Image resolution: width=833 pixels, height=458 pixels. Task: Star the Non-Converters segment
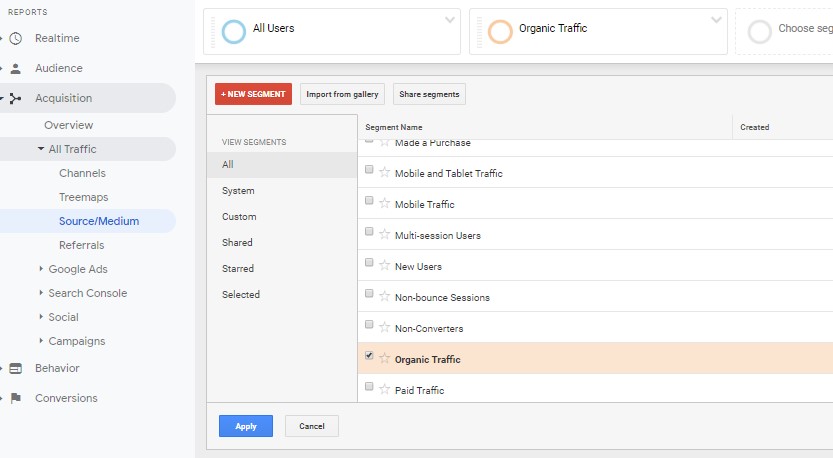point(385,328)
